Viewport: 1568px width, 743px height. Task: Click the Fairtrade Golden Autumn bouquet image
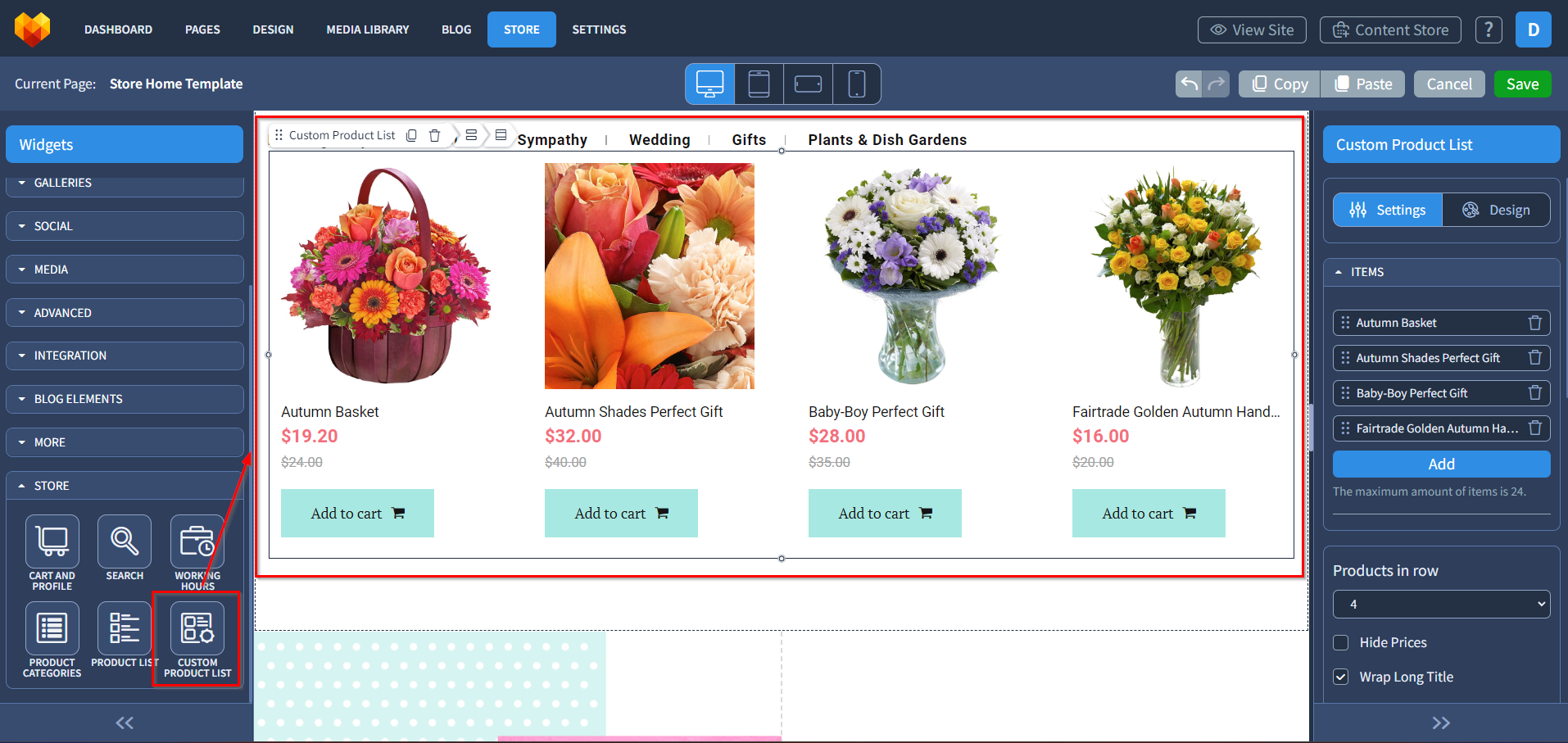1177,276
